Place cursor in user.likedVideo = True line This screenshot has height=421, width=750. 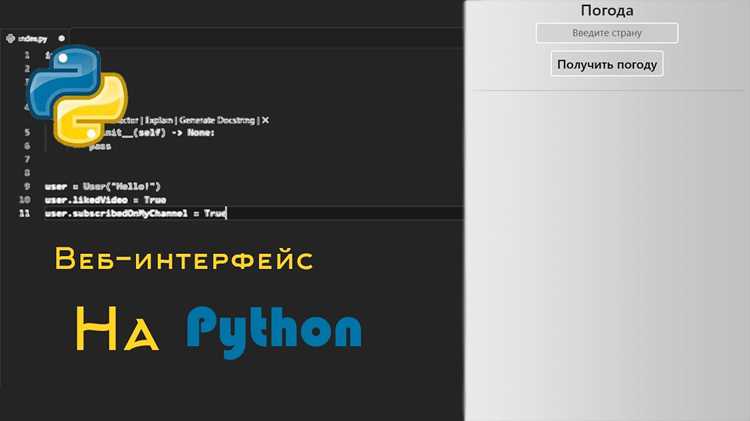[106, 200]
